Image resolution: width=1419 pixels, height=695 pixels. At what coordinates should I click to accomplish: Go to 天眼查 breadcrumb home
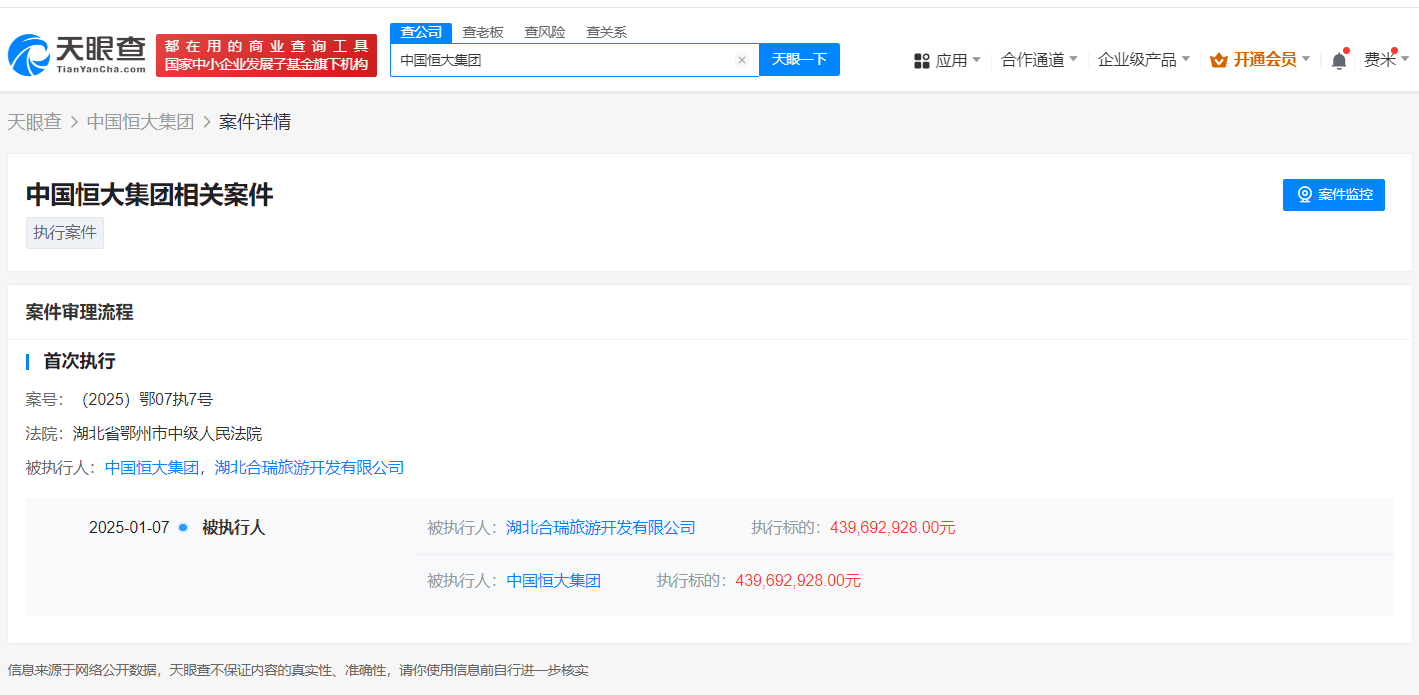coord(35,122)
